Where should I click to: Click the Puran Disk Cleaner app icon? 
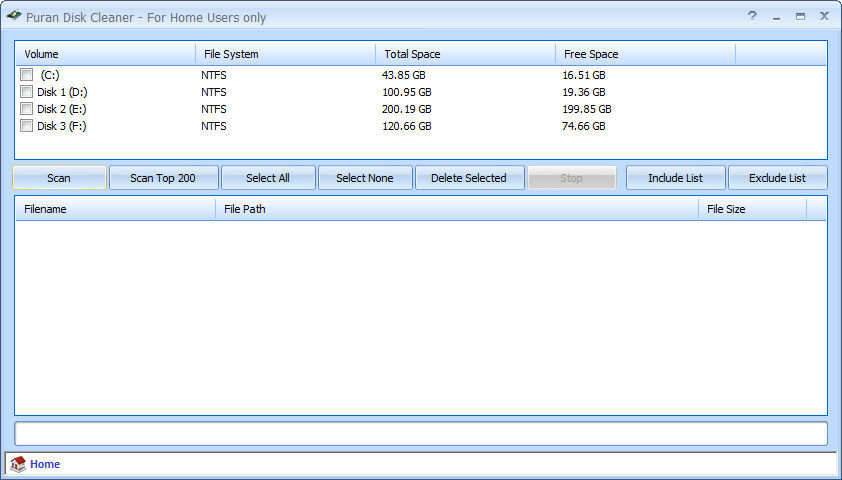(x=14, y=16)
